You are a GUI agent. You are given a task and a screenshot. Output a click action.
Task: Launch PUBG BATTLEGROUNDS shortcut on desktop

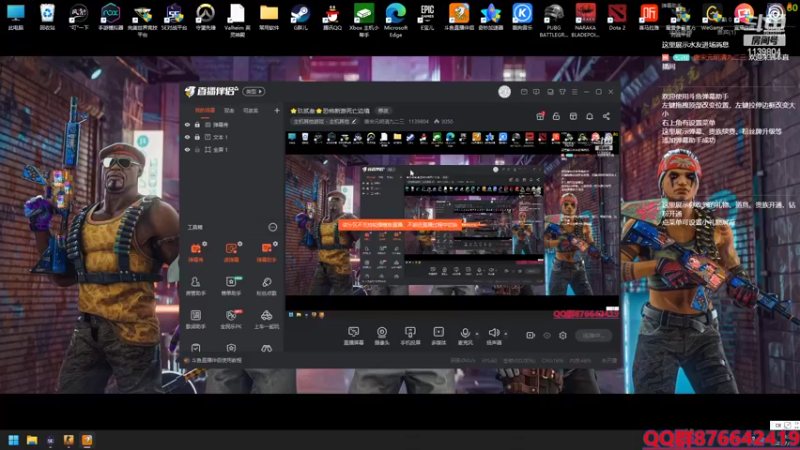tap(554, 19)
